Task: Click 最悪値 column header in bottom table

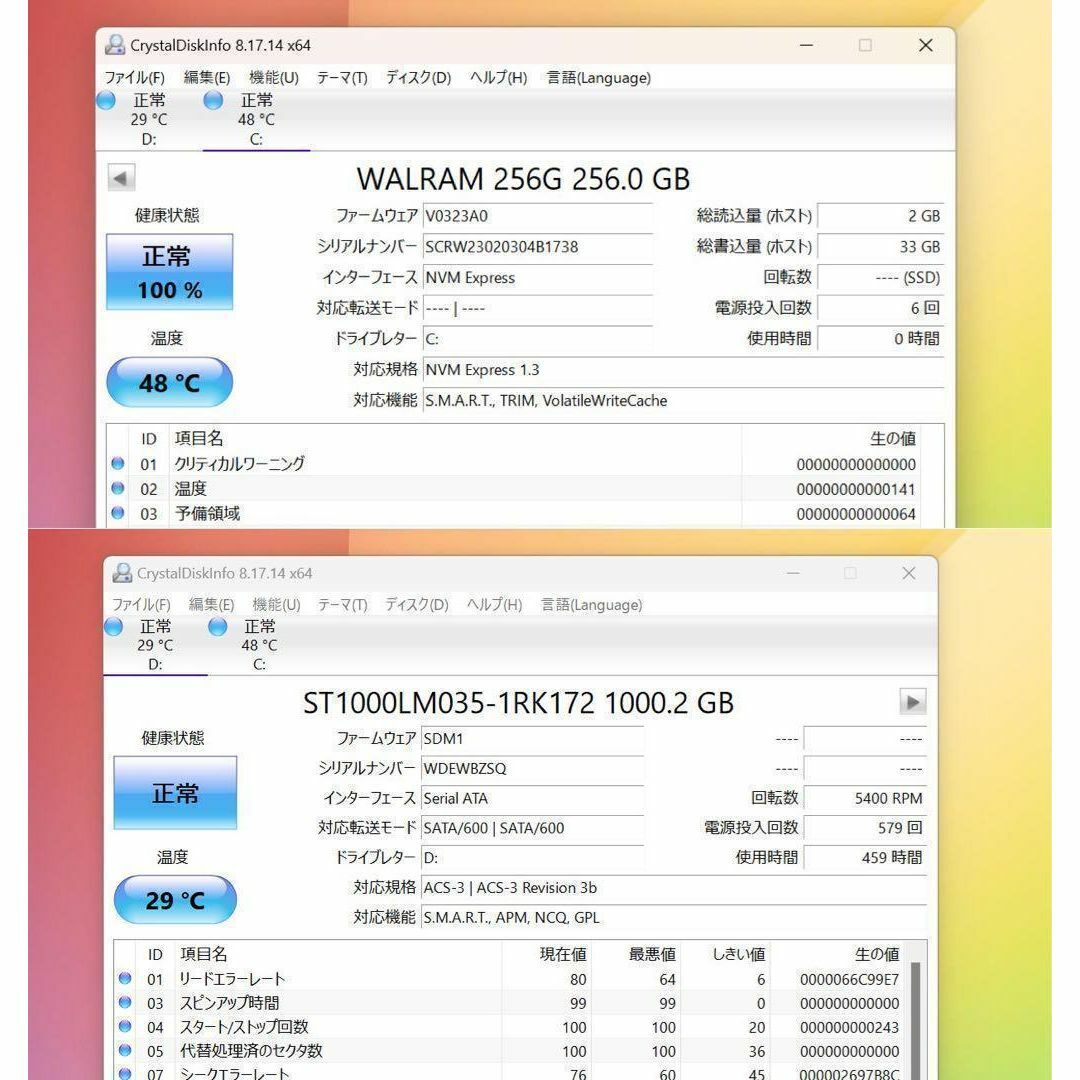Action: 652,954
